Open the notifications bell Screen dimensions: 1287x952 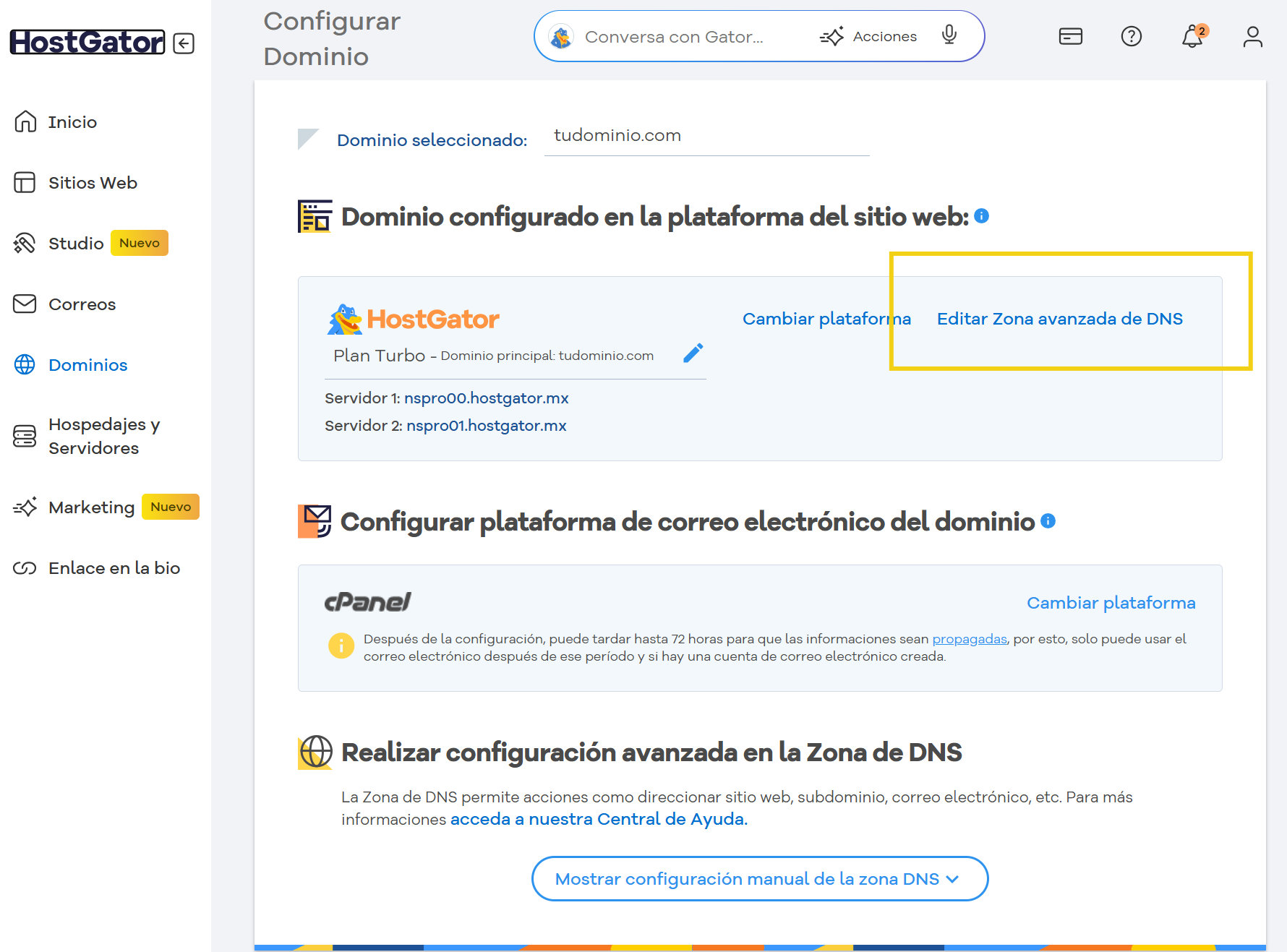click(1192, 36)
